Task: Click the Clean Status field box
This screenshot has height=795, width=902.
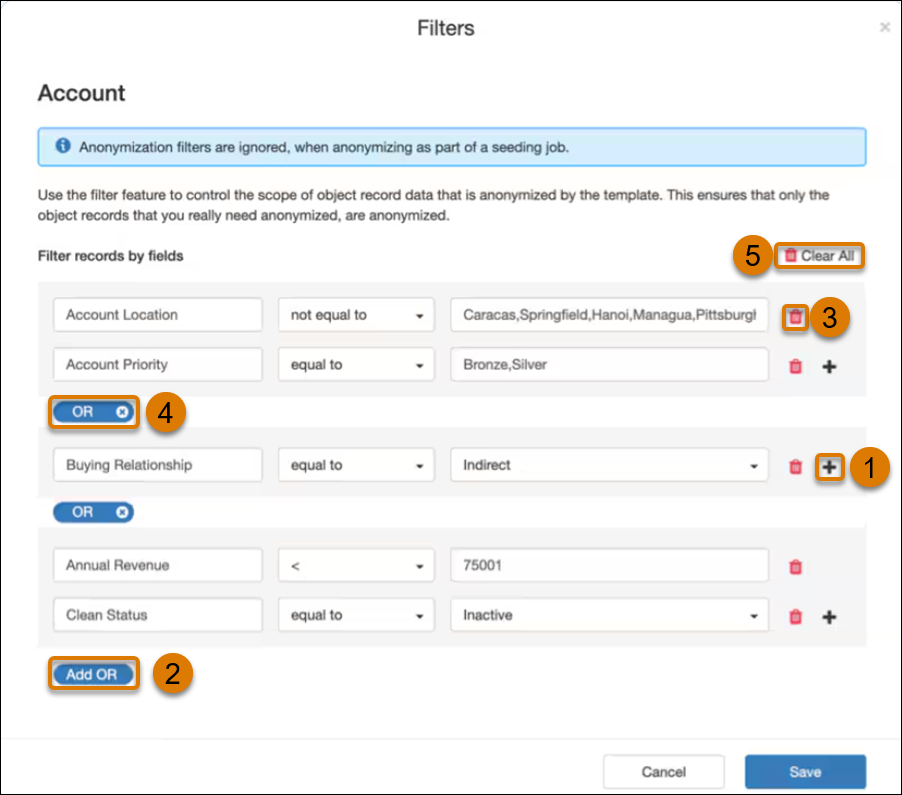Action: (x=158, y=615)
